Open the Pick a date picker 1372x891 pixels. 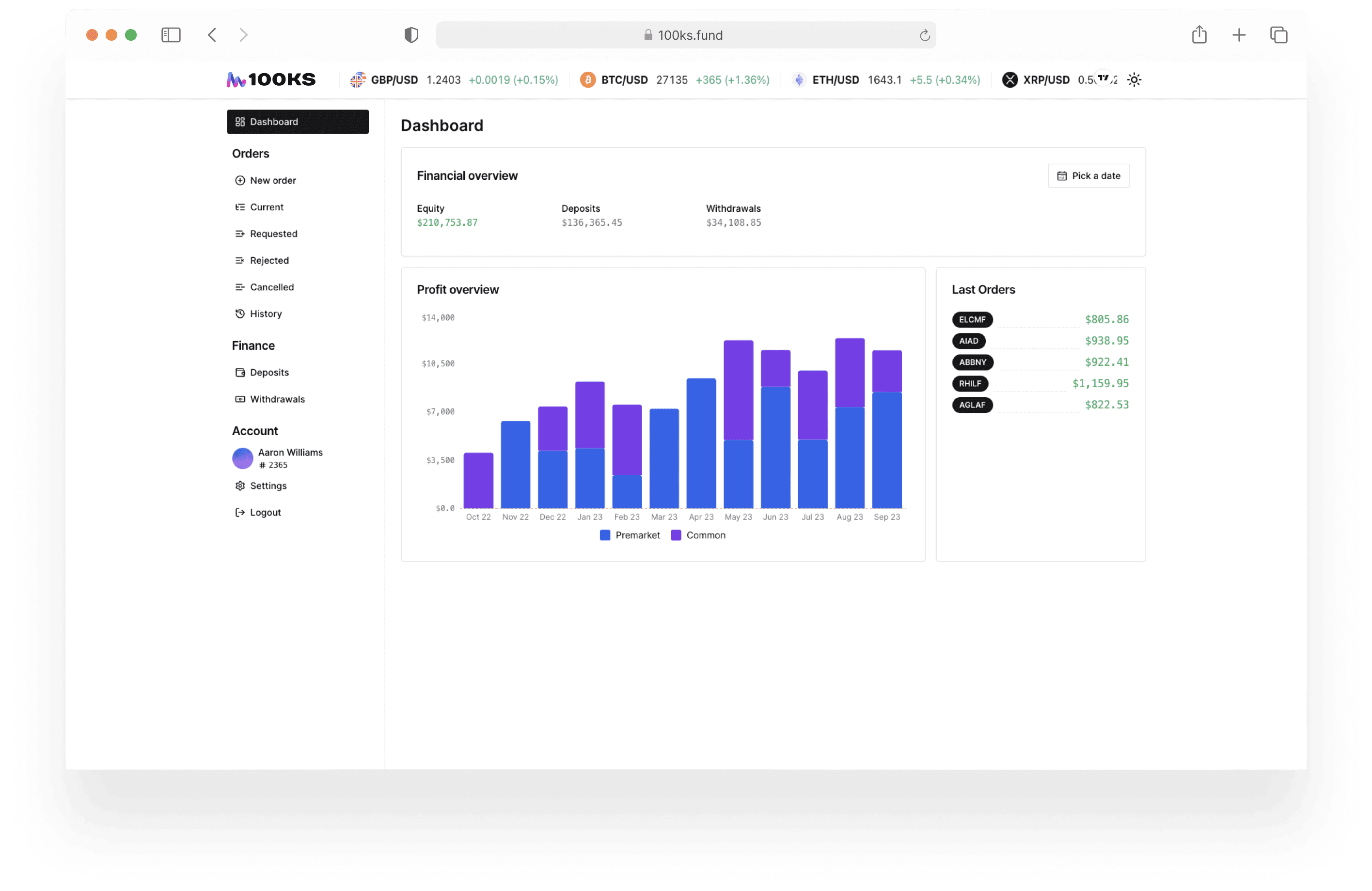point(1088,176)
